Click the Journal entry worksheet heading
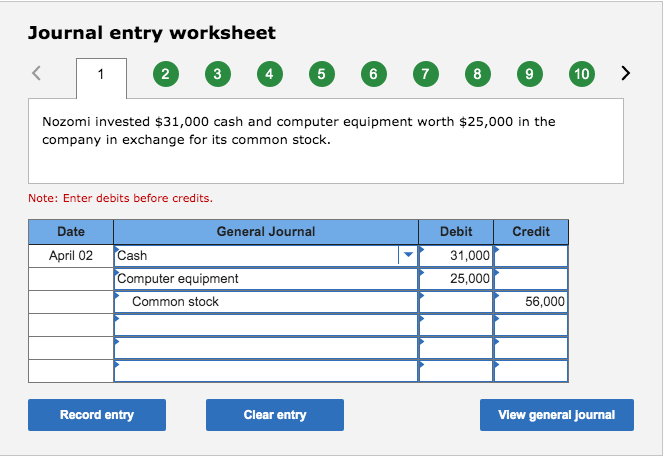 152,33
